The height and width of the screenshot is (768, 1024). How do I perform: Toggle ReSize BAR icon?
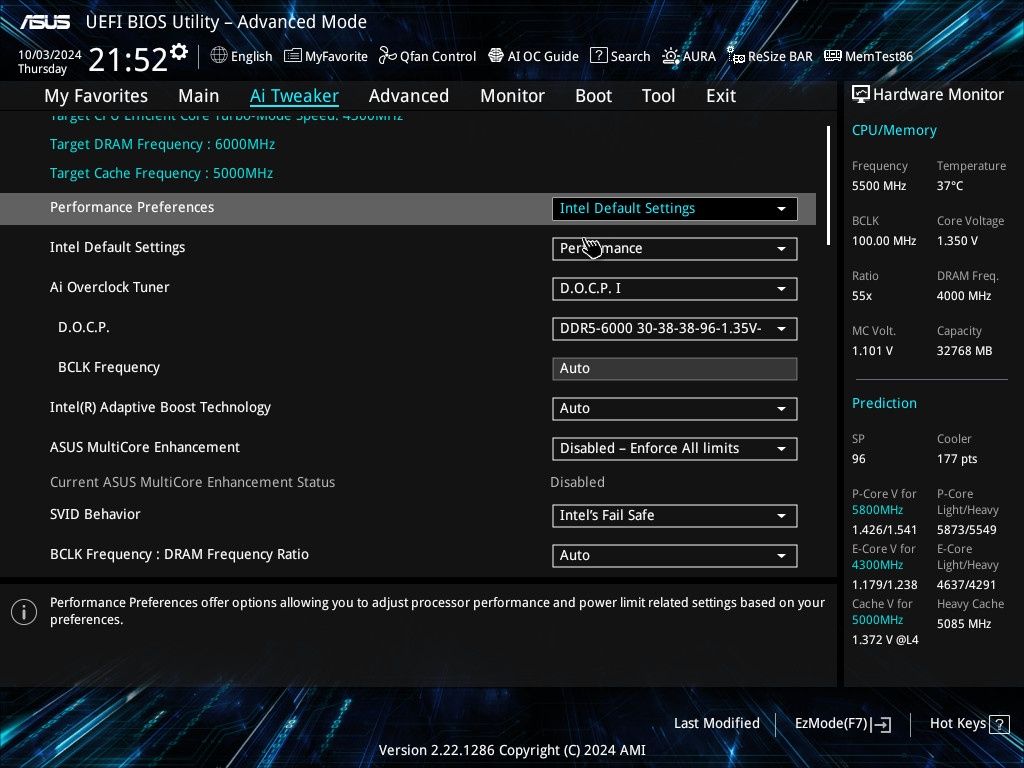coord(736,56)
